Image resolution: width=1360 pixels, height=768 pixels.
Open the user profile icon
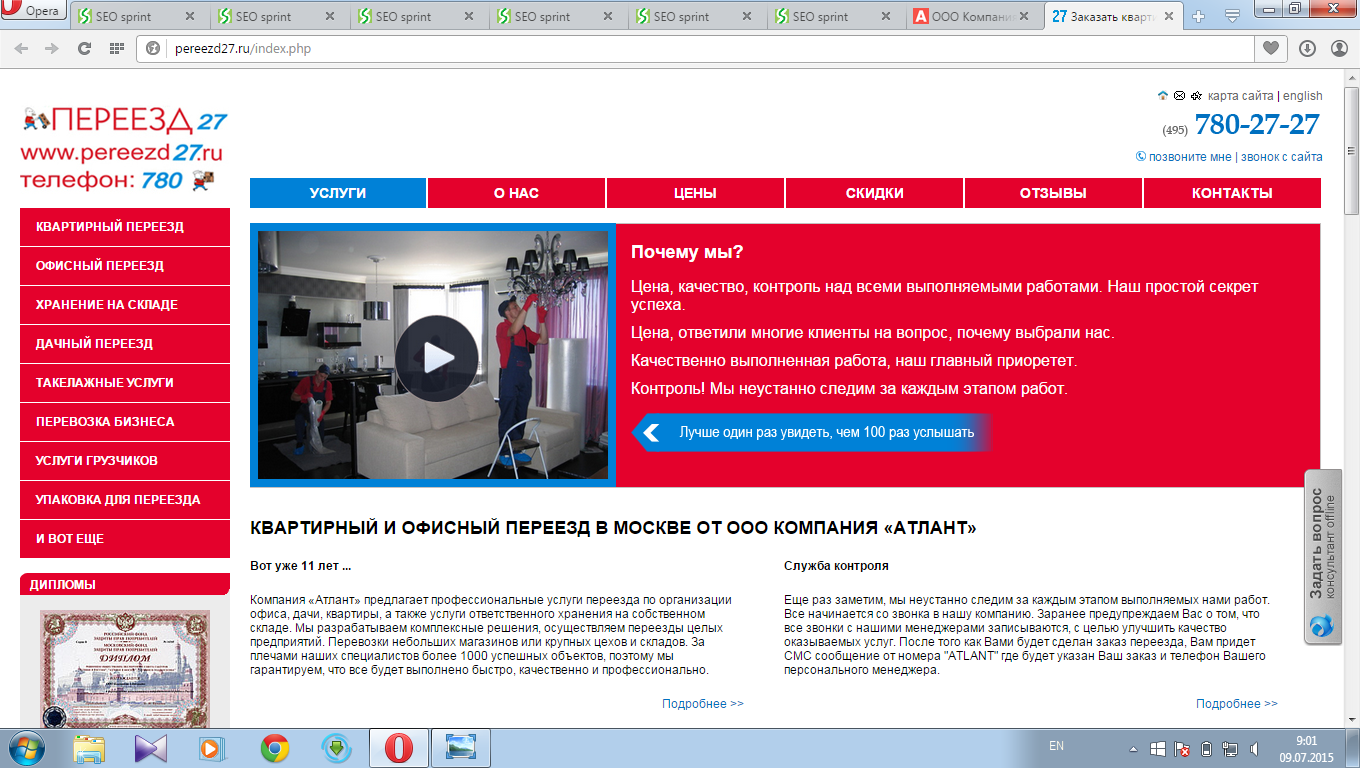[x=1339, y=48]
